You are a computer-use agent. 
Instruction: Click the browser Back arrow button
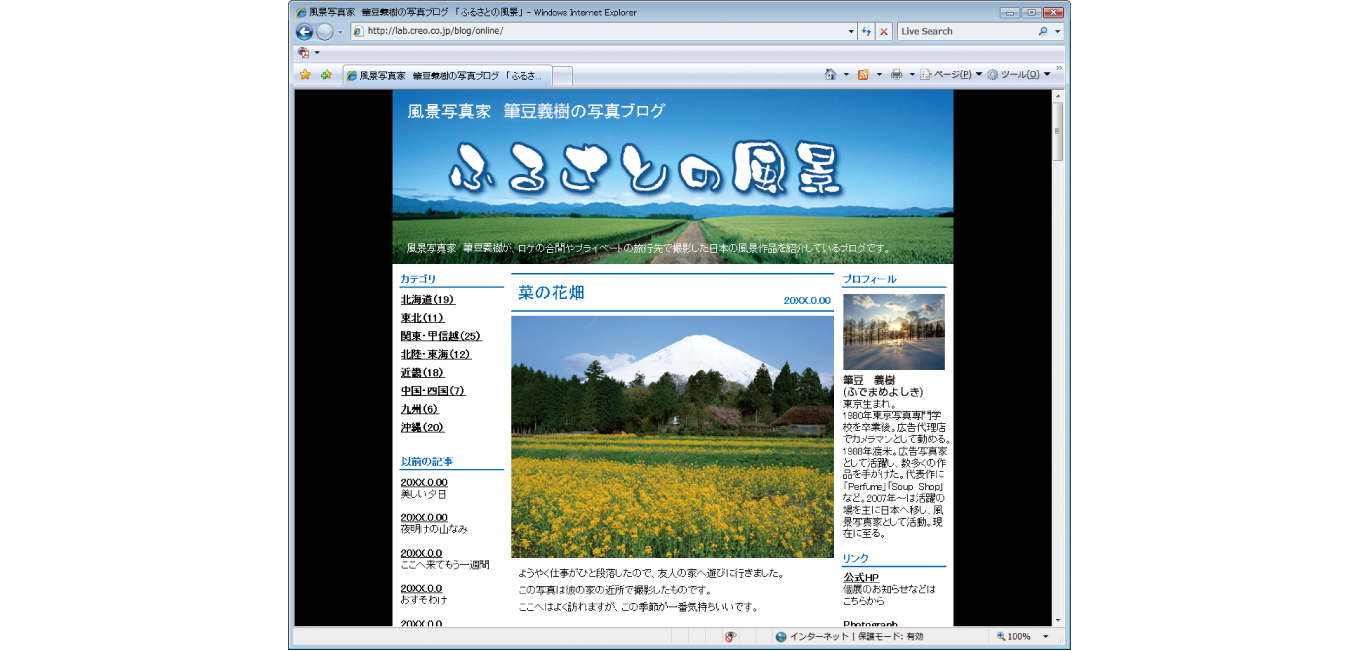point(305,31)
